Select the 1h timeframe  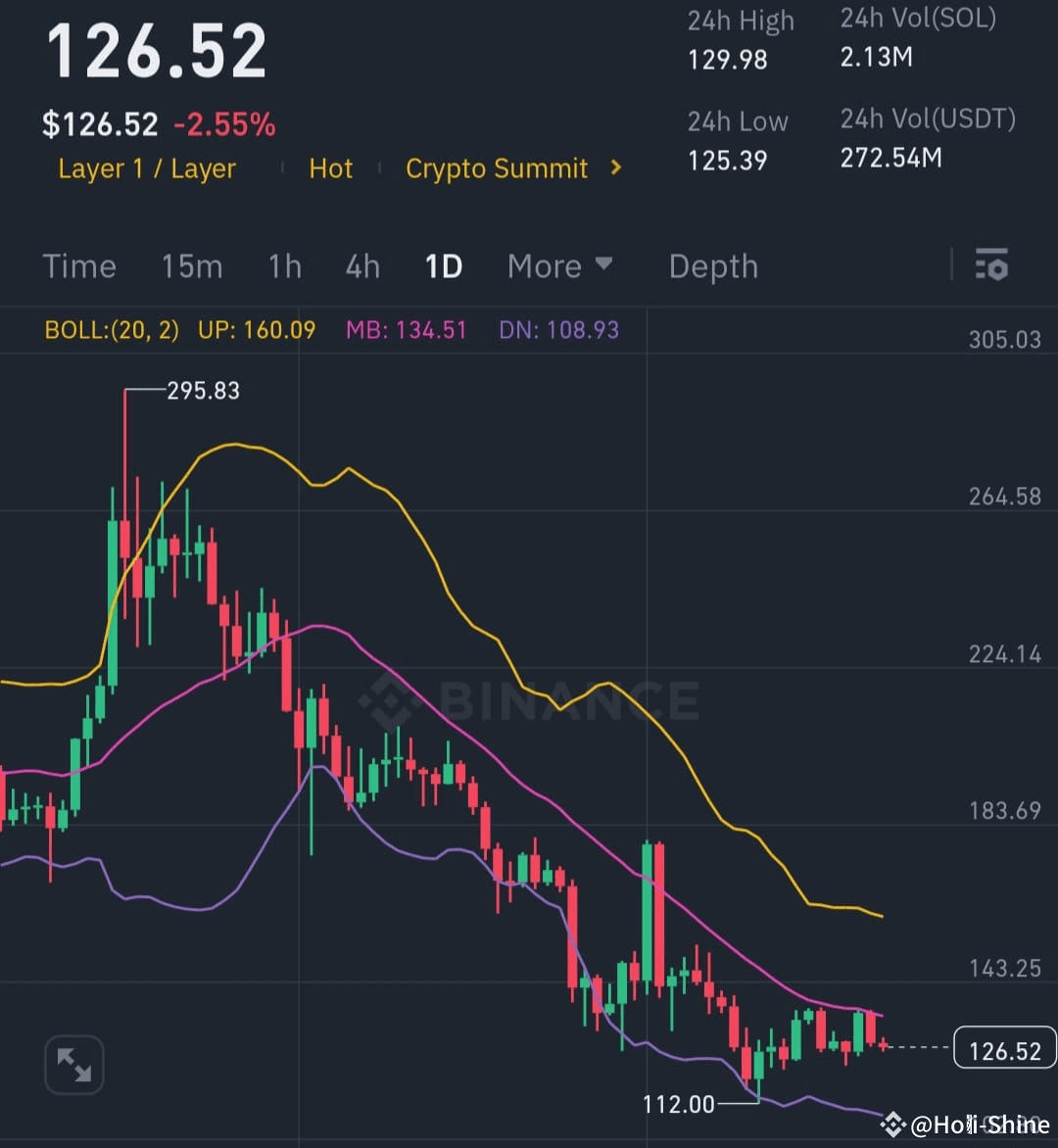284,265
